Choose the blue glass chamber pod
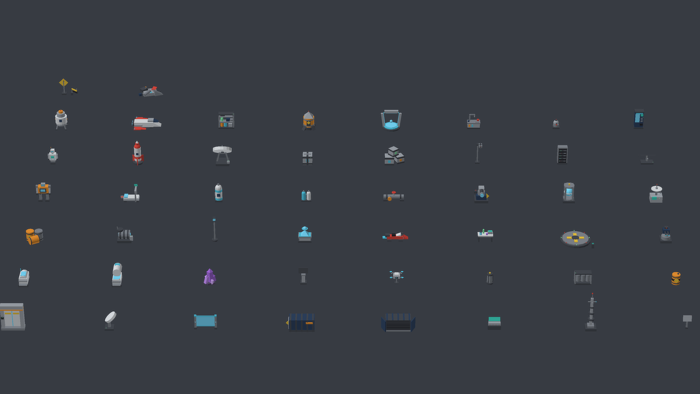700x394 pixels. [x=569, y=192]
